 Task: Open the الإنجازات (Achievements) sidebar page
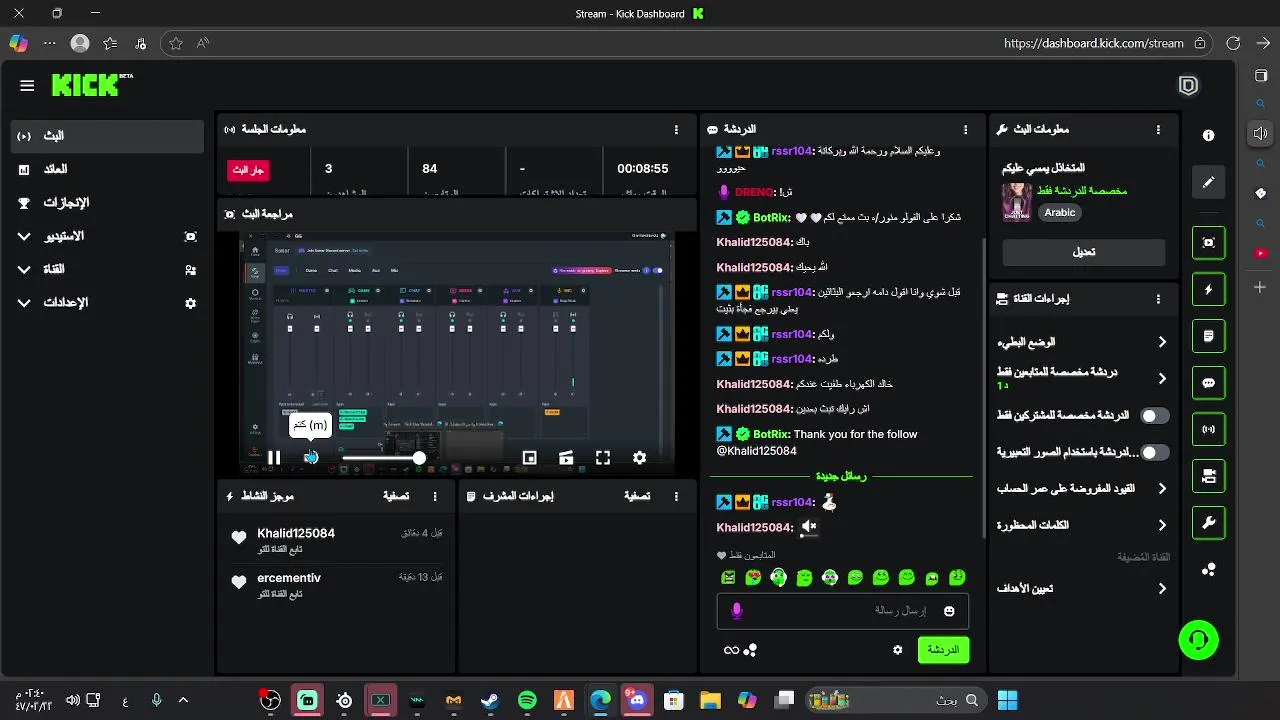tap(108, 203)
